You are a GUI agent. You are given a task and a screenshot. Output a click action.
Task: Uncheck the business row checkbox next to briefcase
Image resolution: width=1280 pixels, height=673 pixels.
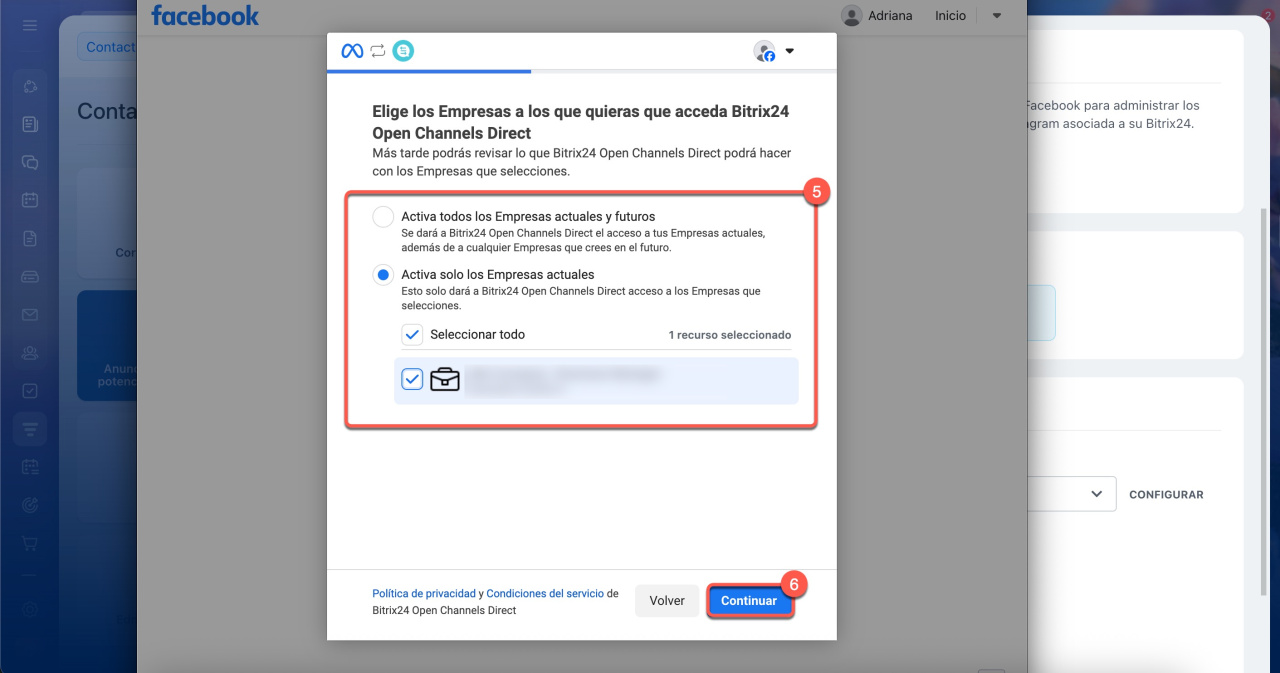click(x=412, y=380)
